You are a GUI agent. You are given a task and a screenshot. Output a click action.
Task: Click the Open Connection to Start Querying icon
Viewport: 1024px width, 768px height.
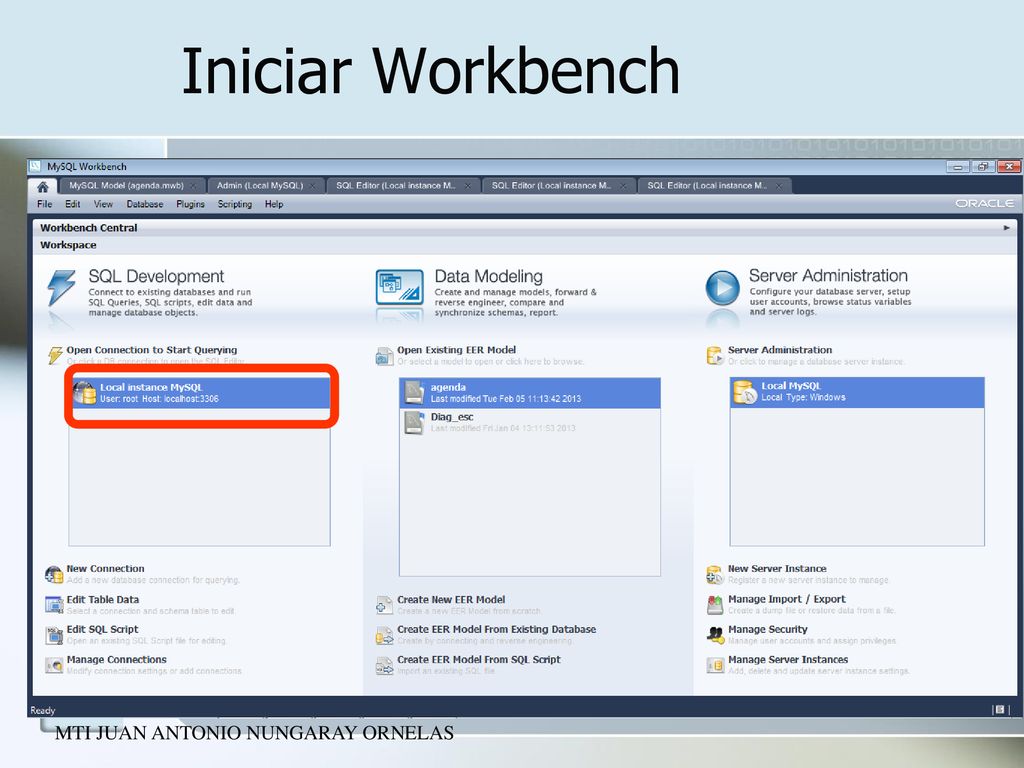click(55, 355)
